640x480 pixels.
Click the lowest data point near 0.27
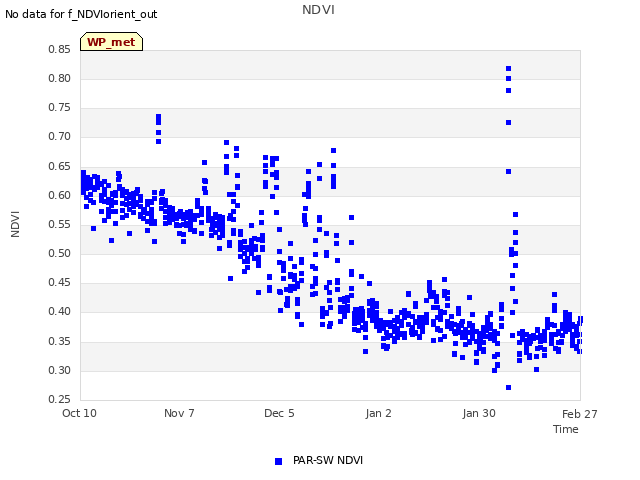509,387
